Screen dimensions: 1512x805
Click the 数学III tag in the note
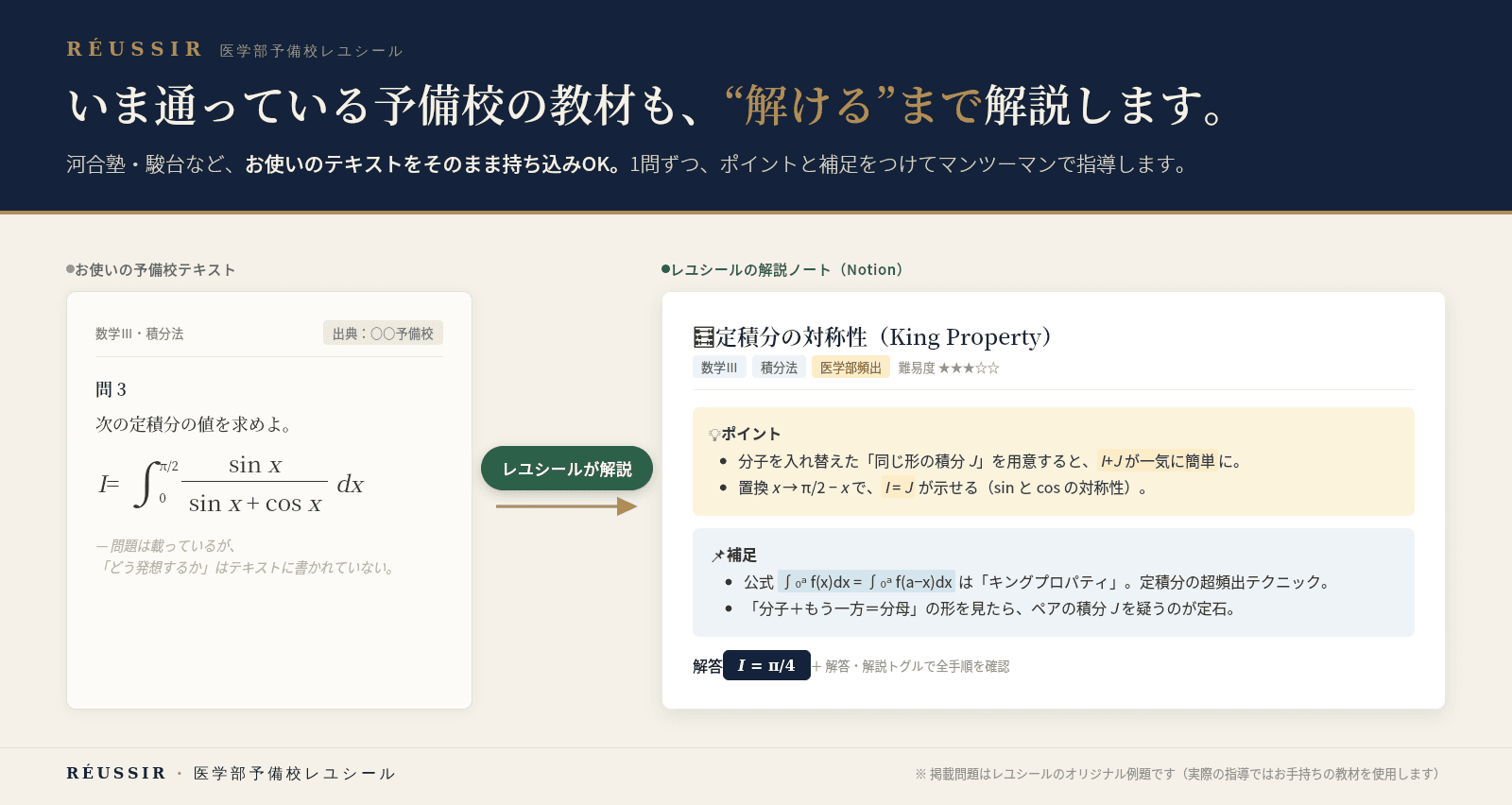click(719, 368)
